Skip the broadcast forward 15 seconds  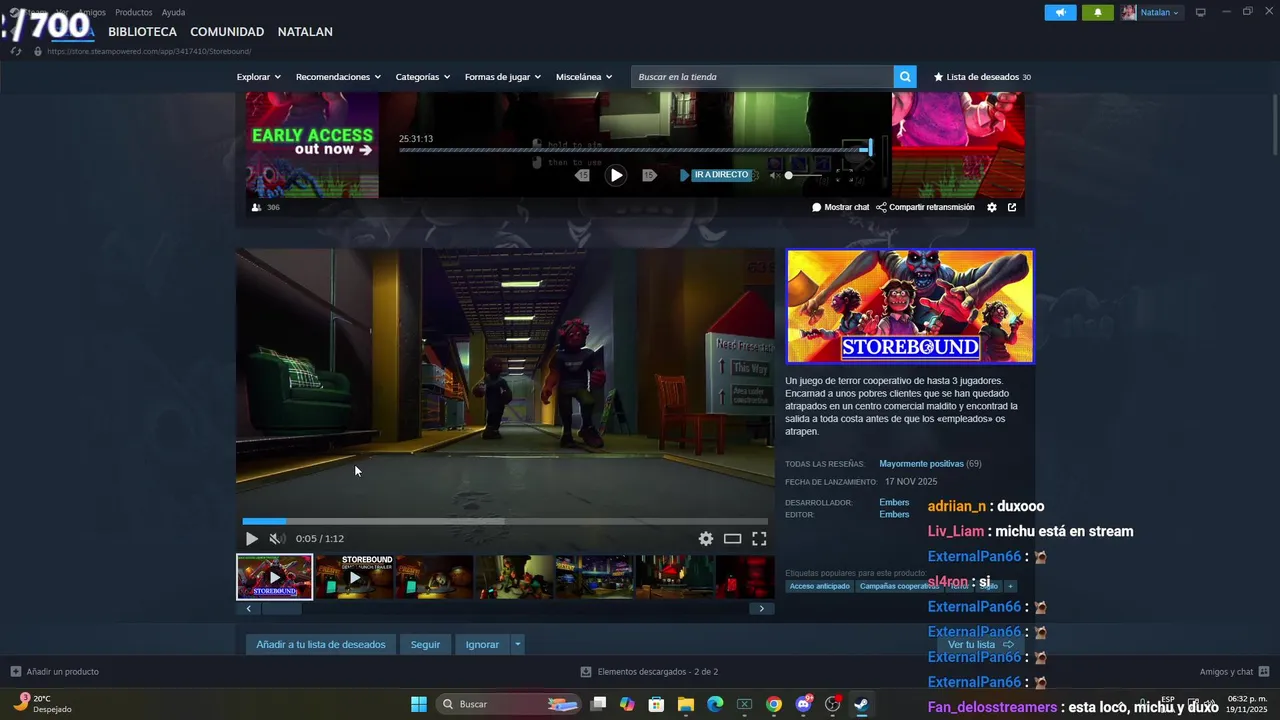pos(649,175)
